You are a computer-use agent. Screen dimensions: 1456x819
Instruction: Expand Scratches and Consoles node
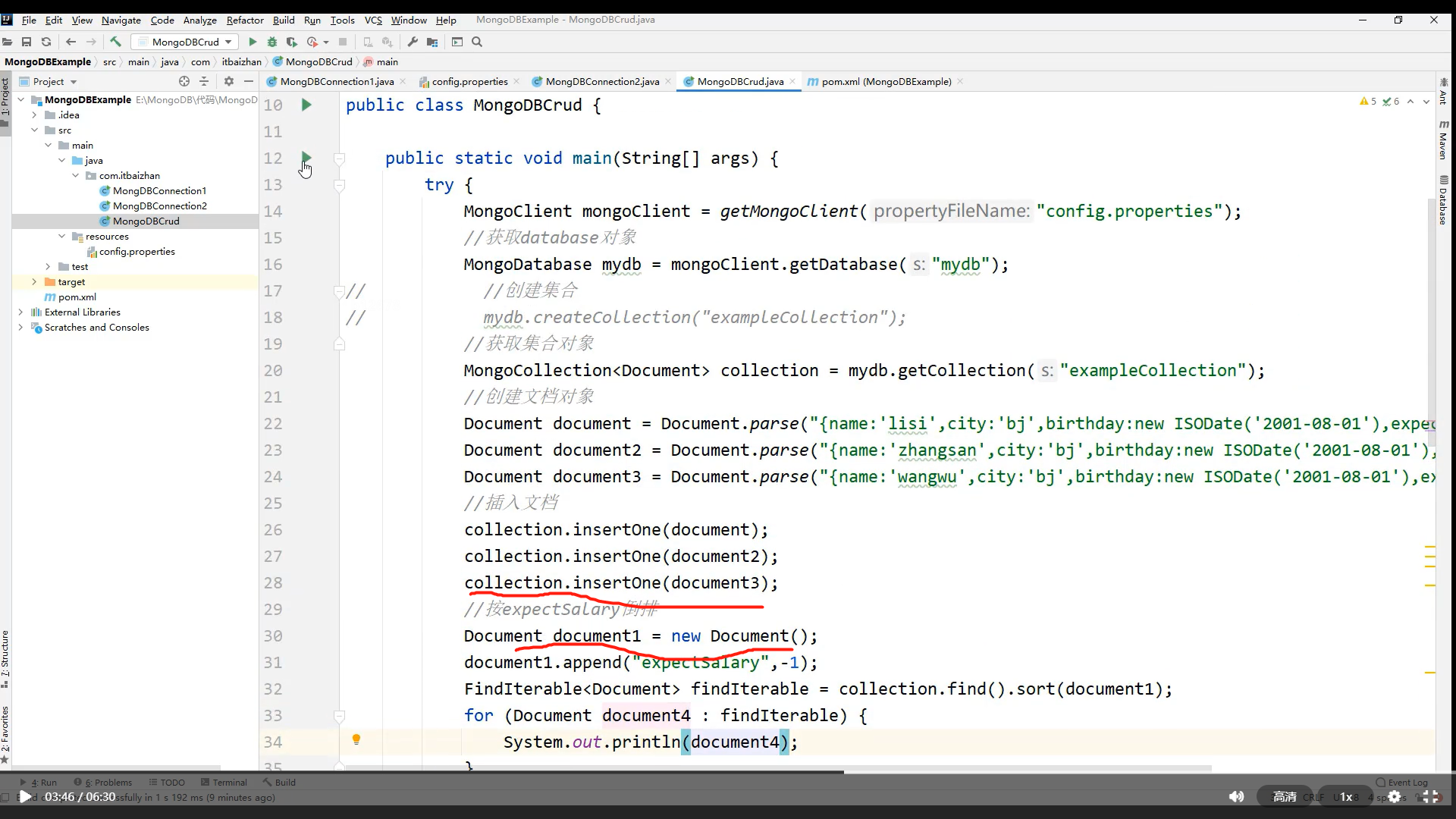(20, 328)
